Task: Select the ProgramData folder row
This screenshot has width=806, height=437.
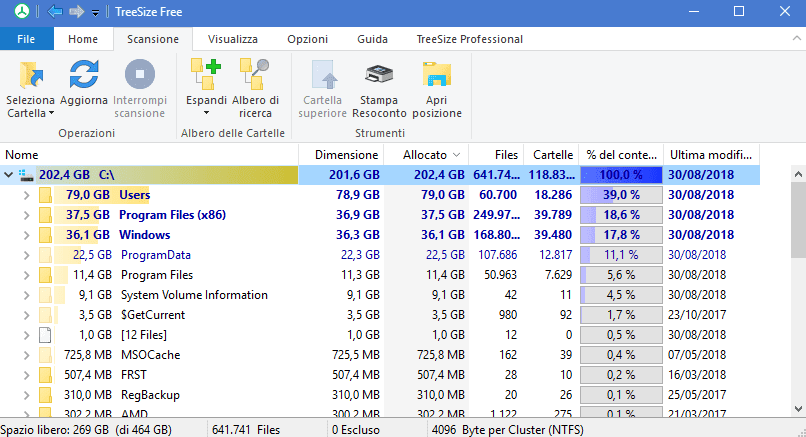Action: pyautogui.click(x=155, y=255)
